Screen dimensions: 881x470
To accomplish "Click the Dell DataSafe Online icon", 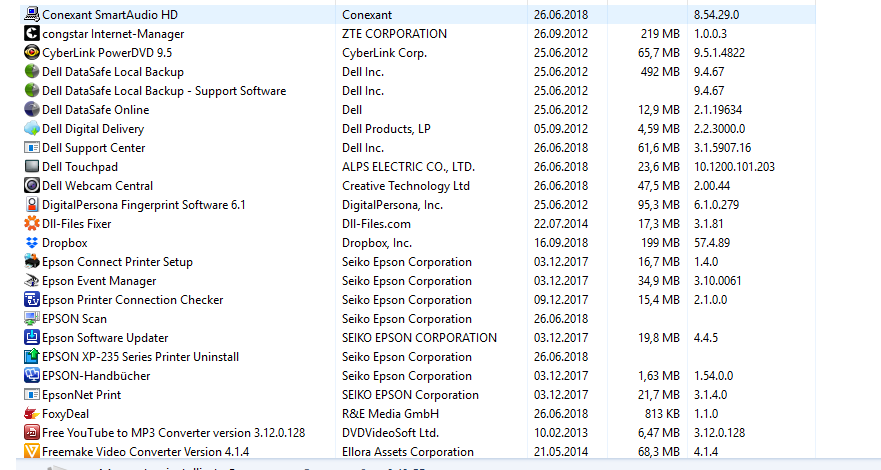I will (x=32, y=109).
